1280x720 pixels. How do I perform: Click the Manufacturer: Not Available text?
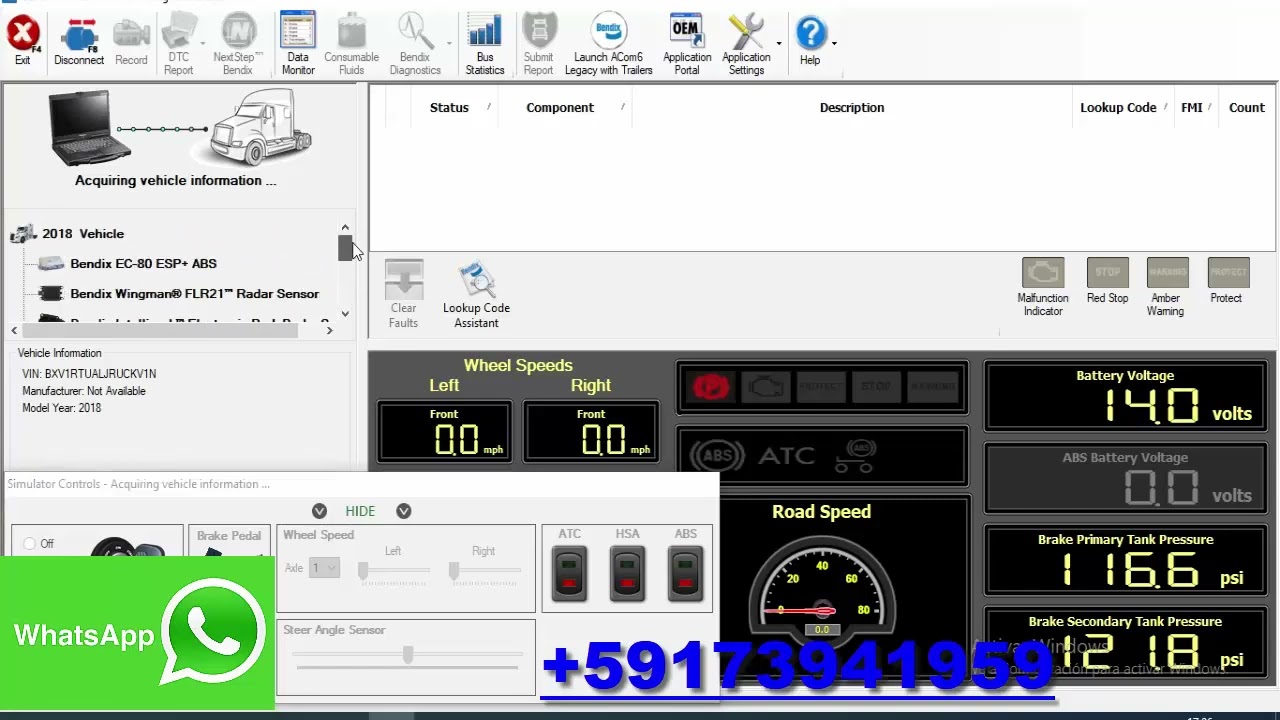click(x=84, y=391)
